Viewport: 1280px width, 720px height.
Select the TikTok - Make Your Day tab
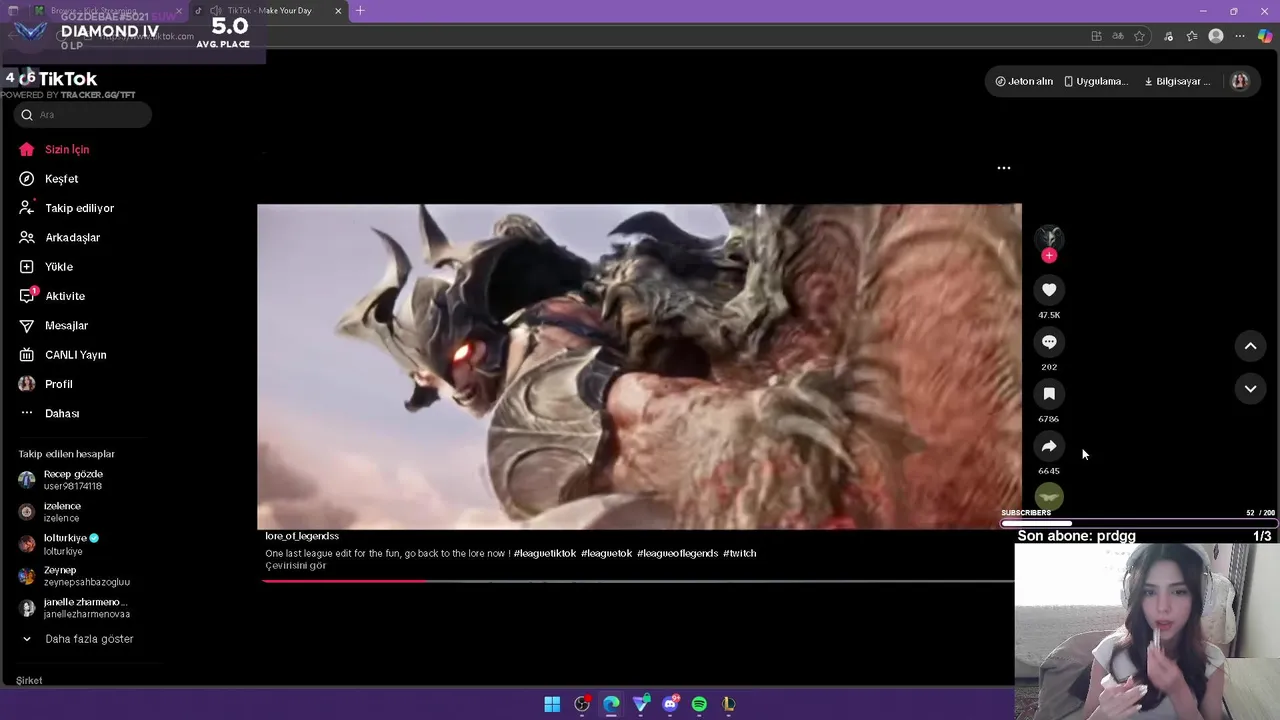[x=269, y=11]
